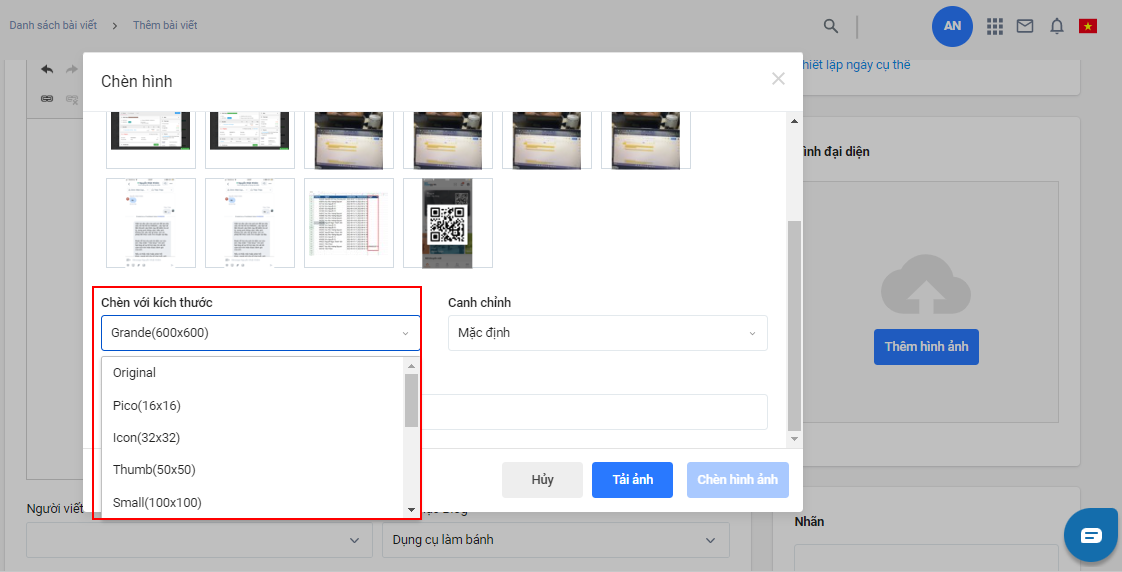The width and height of the screenshot is (1122, 572).
Task: Open the AN user avatar menu
Action: coord(952,26)
